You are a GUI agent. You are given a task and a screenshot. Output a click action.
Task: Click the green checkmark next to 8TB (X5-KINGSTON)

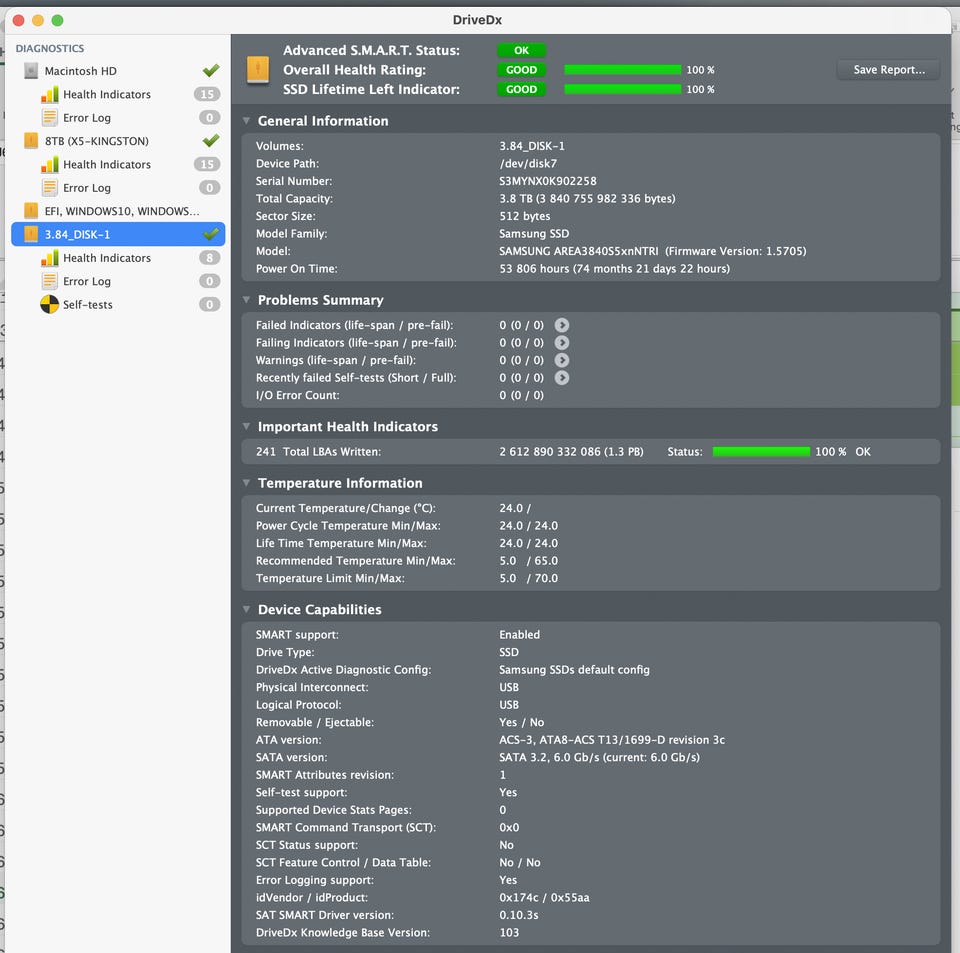[211, 140]
